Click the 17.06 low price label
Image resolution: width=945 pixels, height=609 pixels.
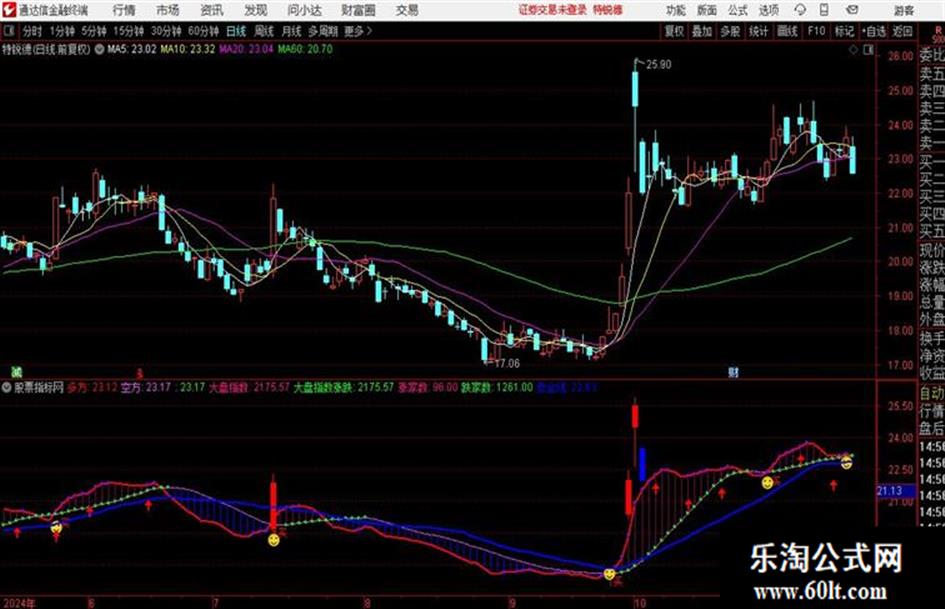coord(506,363)
